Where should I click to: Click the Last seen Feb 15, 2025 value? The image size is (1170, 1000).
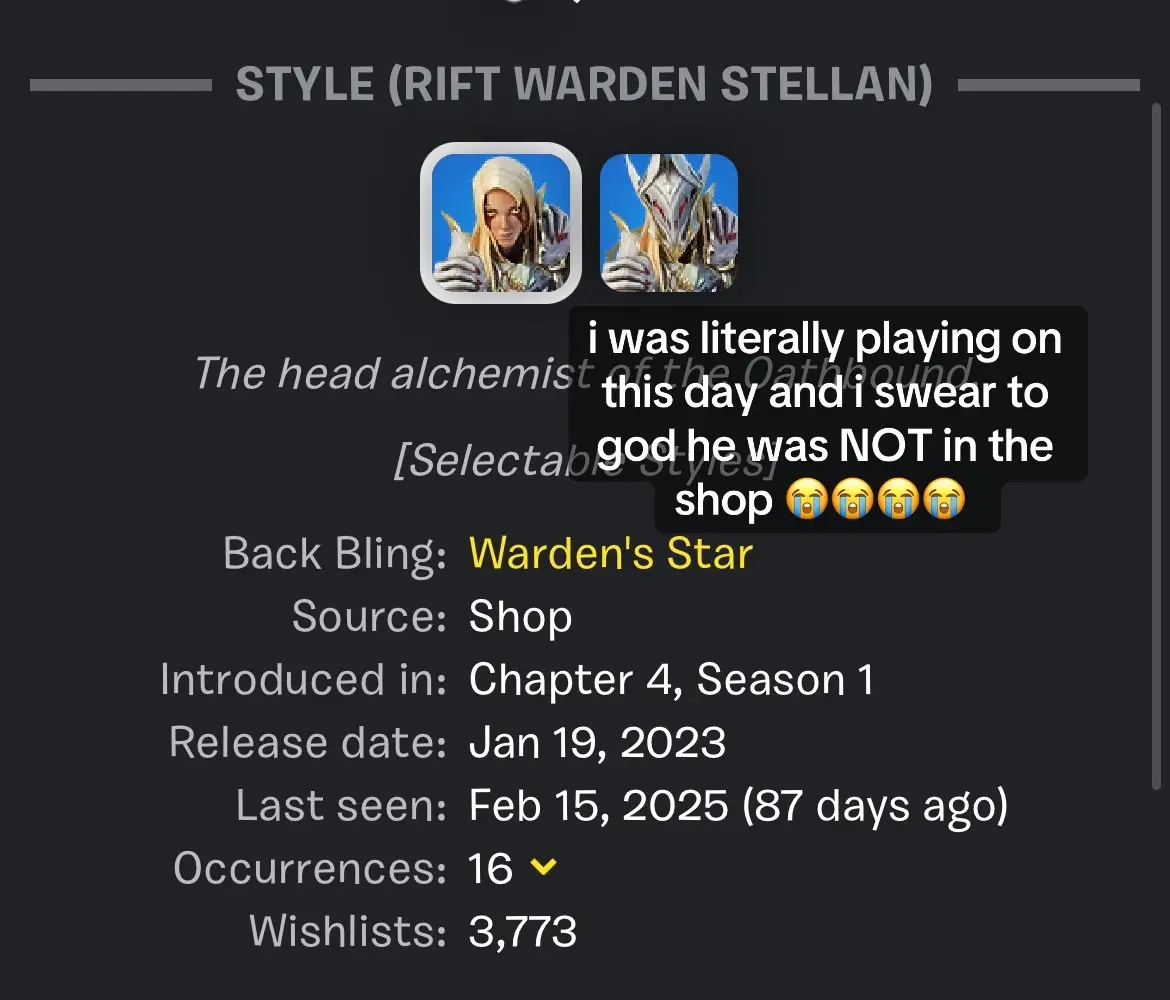[738, 806]
